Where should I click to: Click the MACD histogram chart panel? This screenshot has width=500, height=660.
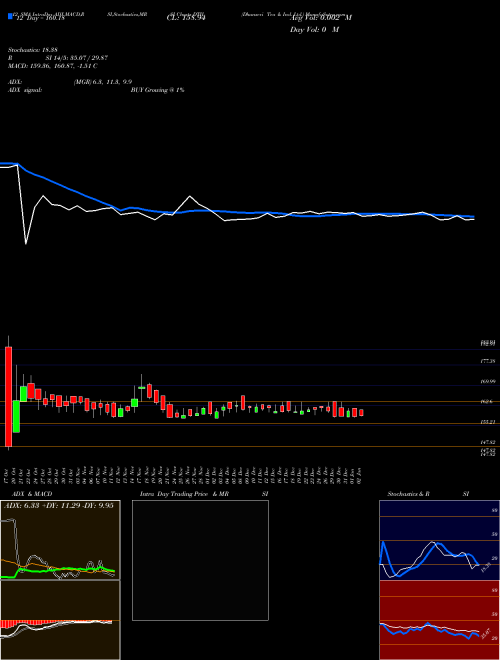pos(60,620)
